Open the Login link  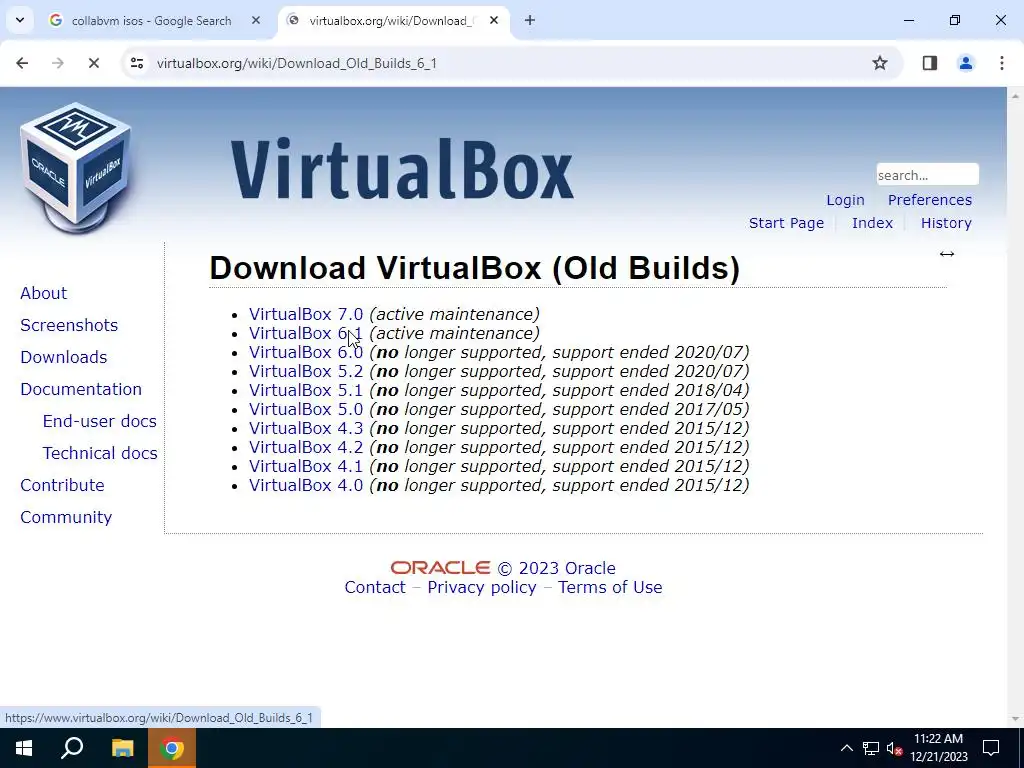[x=845, y=200]
